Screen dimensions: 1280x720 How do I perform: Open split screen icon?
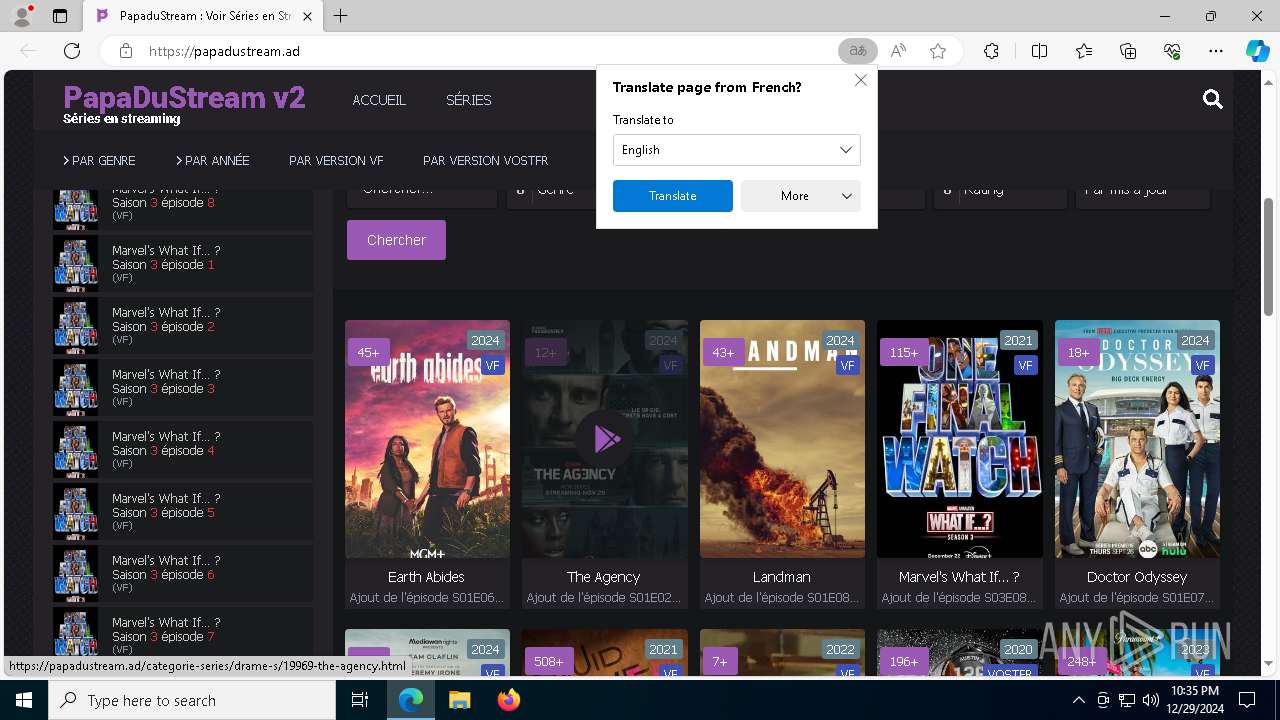(x=1039, y=51)
